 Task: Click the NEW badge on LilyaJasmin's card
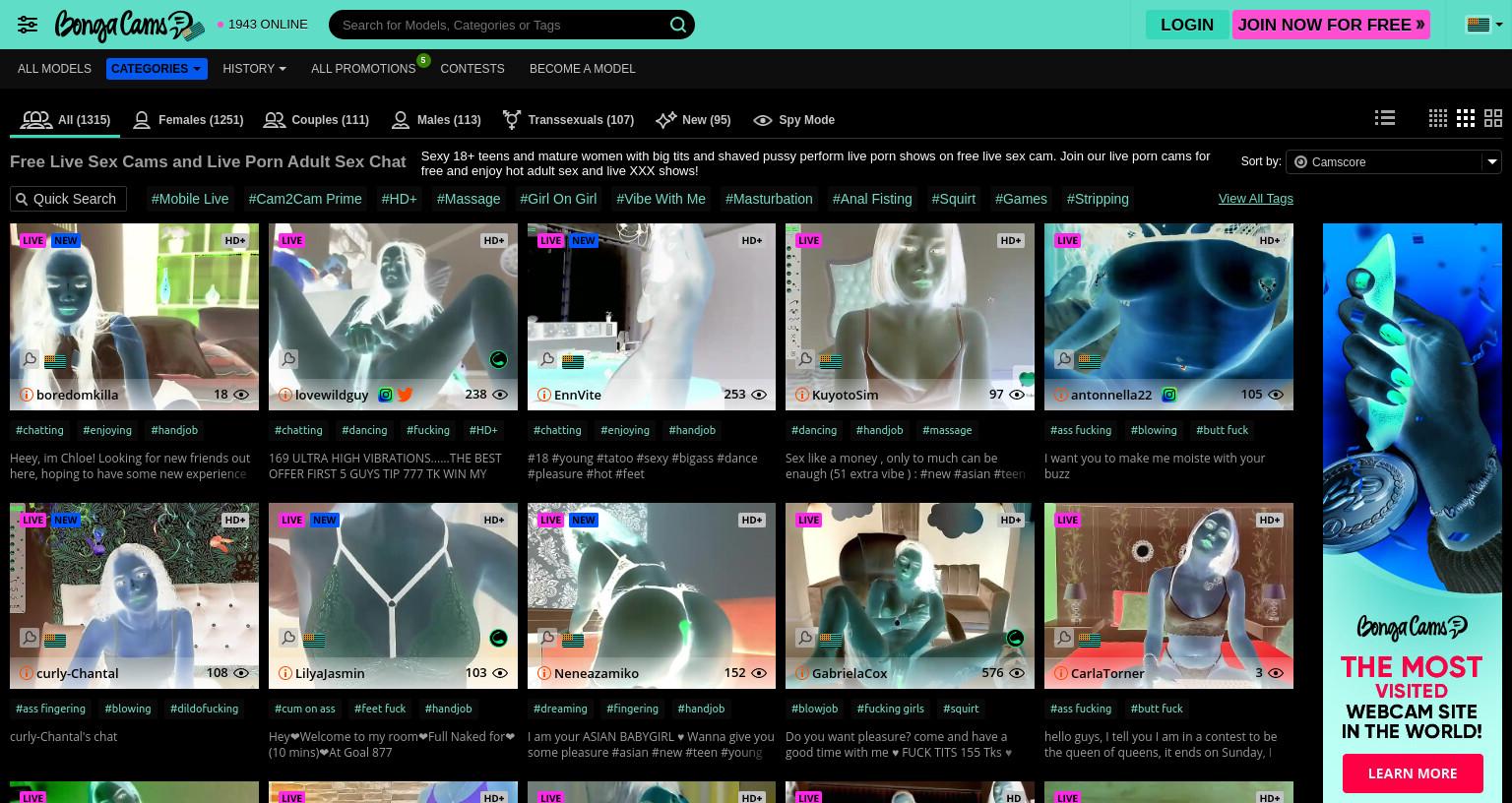(x=325, y=520)
